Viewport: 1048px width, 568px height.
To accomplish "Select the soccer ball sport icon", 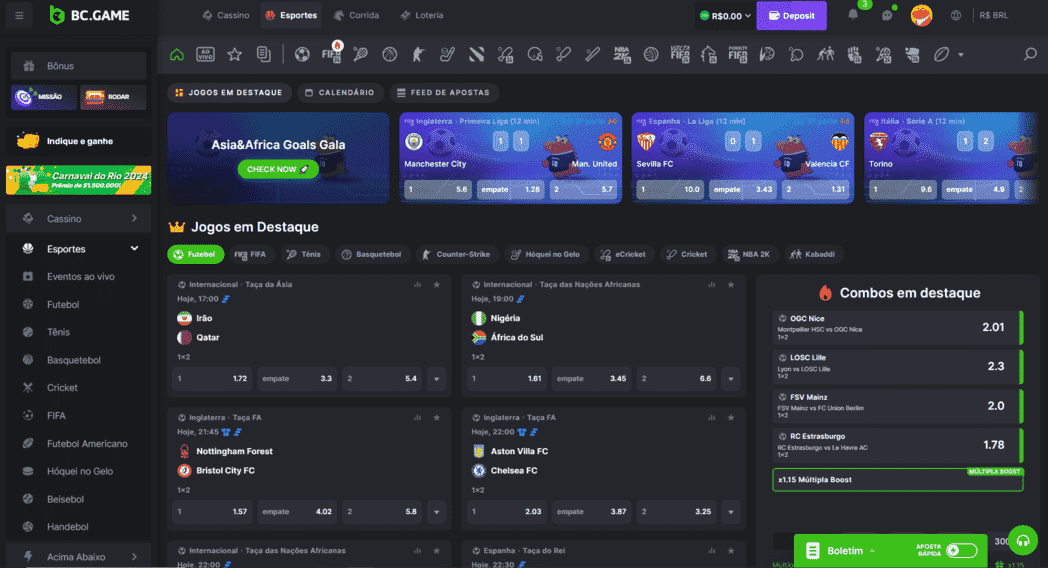I will coord(302,55).
